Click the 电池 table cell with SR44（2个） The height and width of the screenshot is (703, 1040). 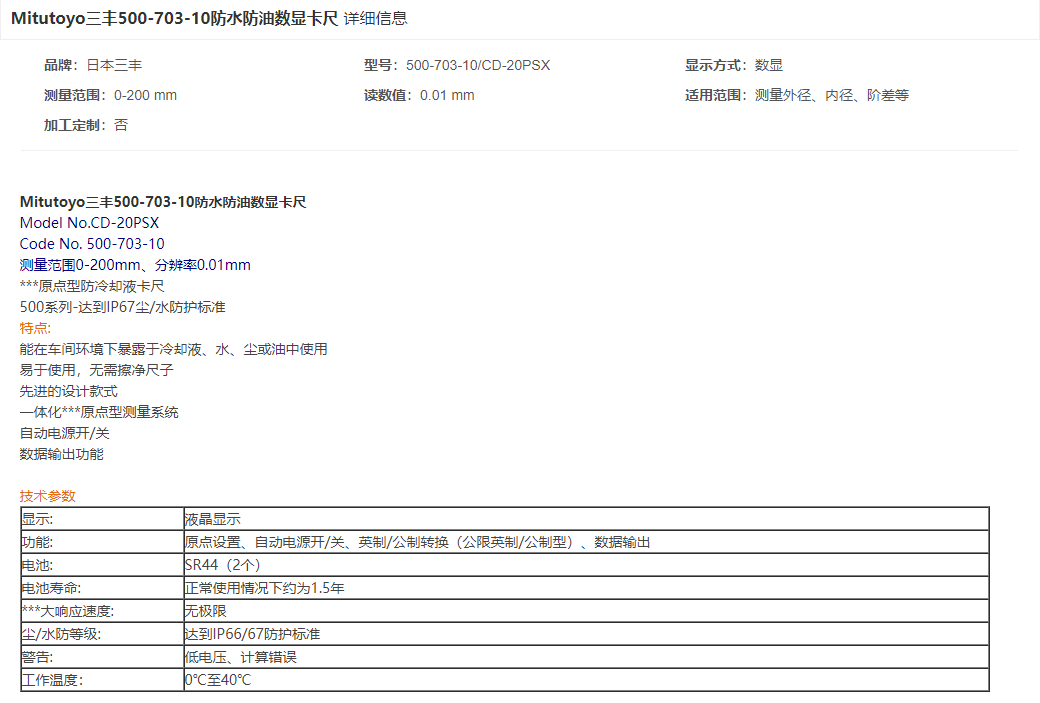click(223, 565)
